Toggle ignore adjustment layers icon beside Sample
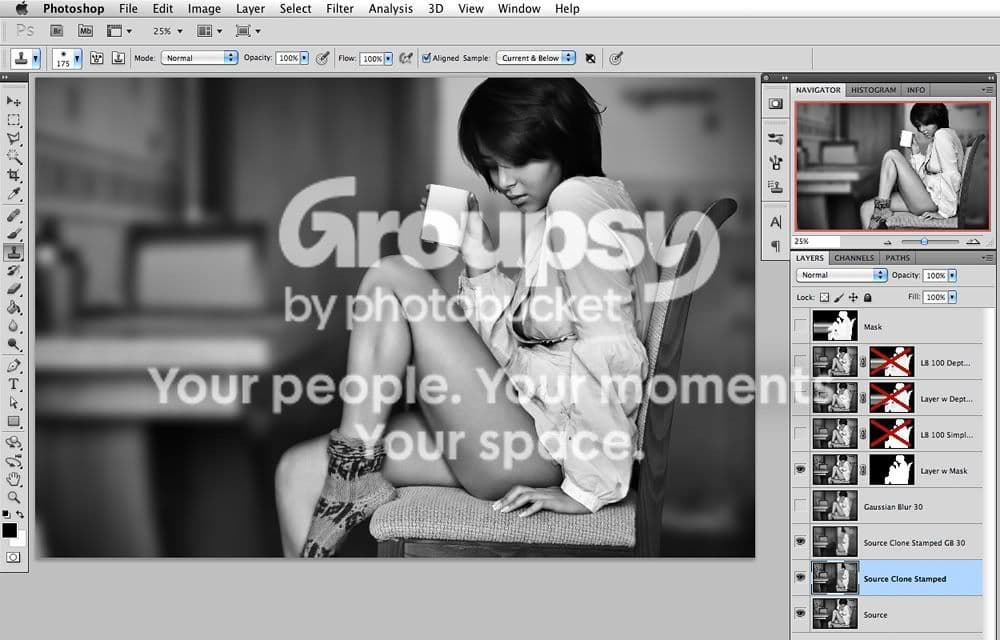The width and height of the screenshot is (1000, 640). tap(591, 58)
